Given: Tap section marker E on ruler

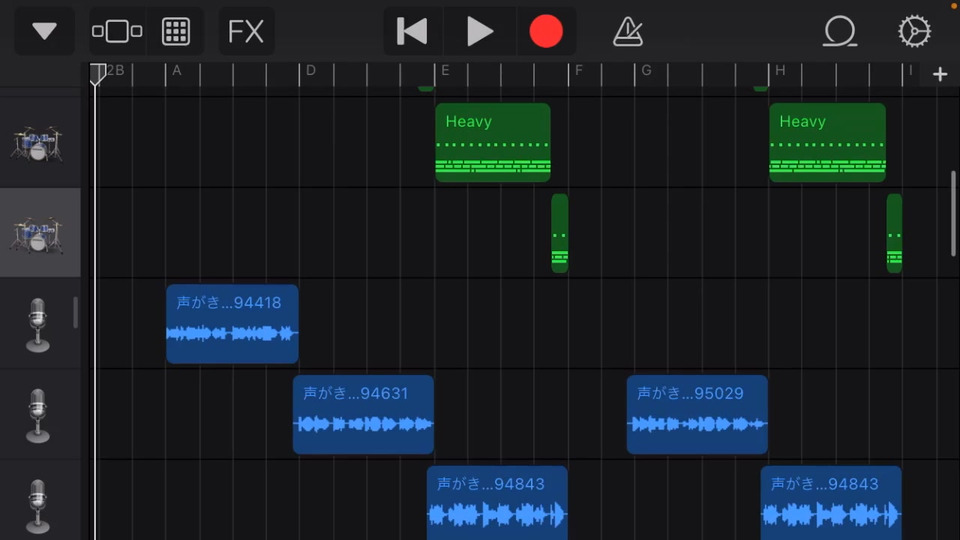Looking at the screenshot, I should pyautogui.click(x=445, y=70).
